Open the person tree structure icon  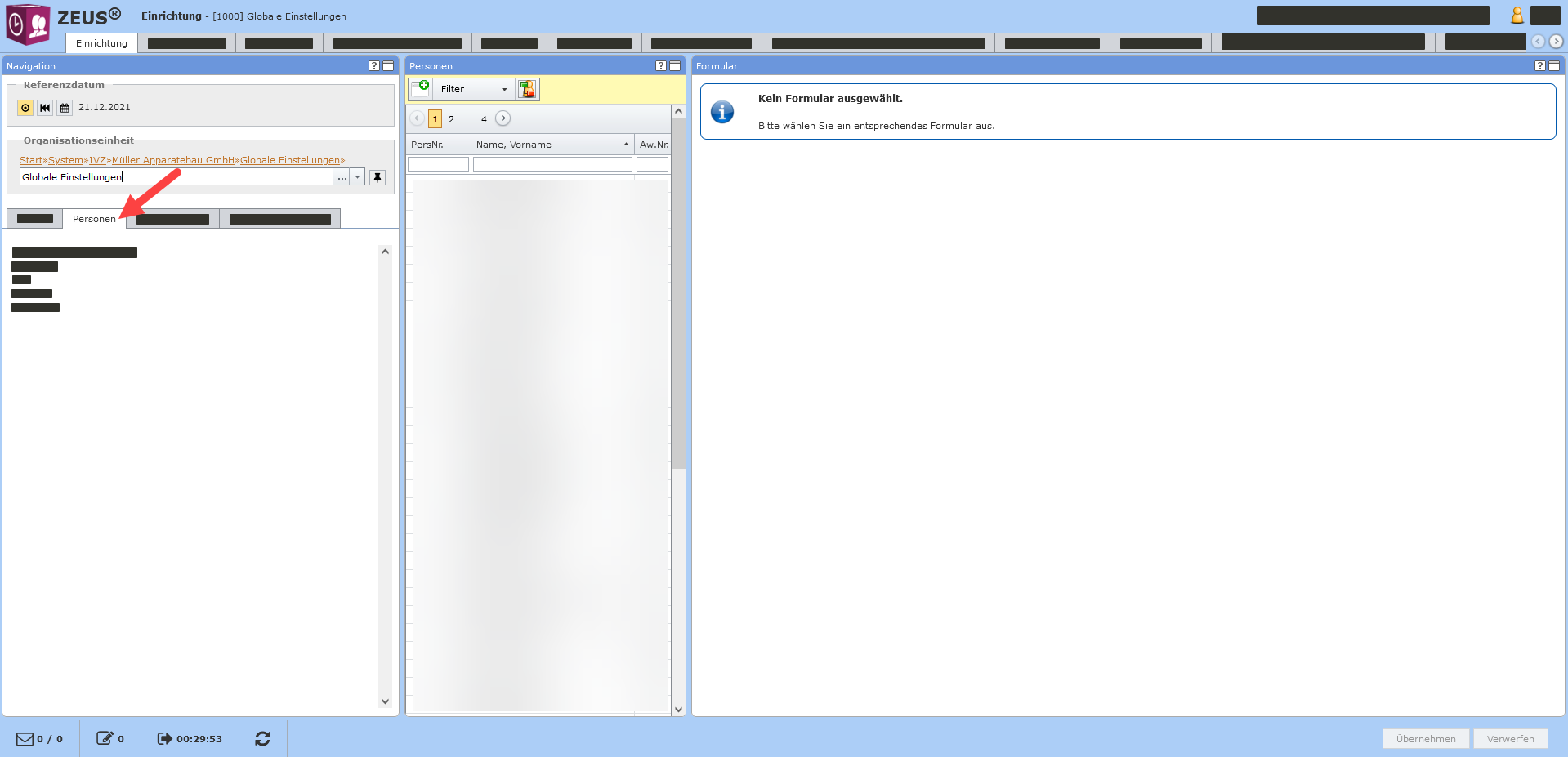pos(528,89)
